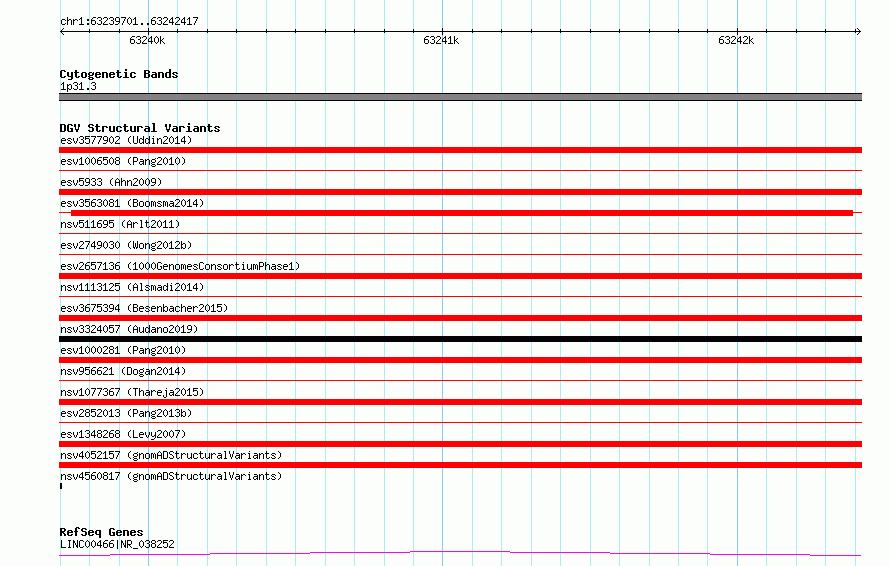
Task: Click the 1p31.3 band label
Action: (x=78, y=87)
